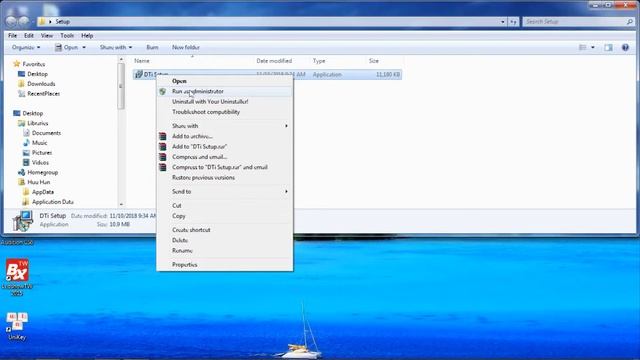This screenshot has height=360, width=640.
Task: Expand the view options dropdown arrow
Action: click(593, 47)
